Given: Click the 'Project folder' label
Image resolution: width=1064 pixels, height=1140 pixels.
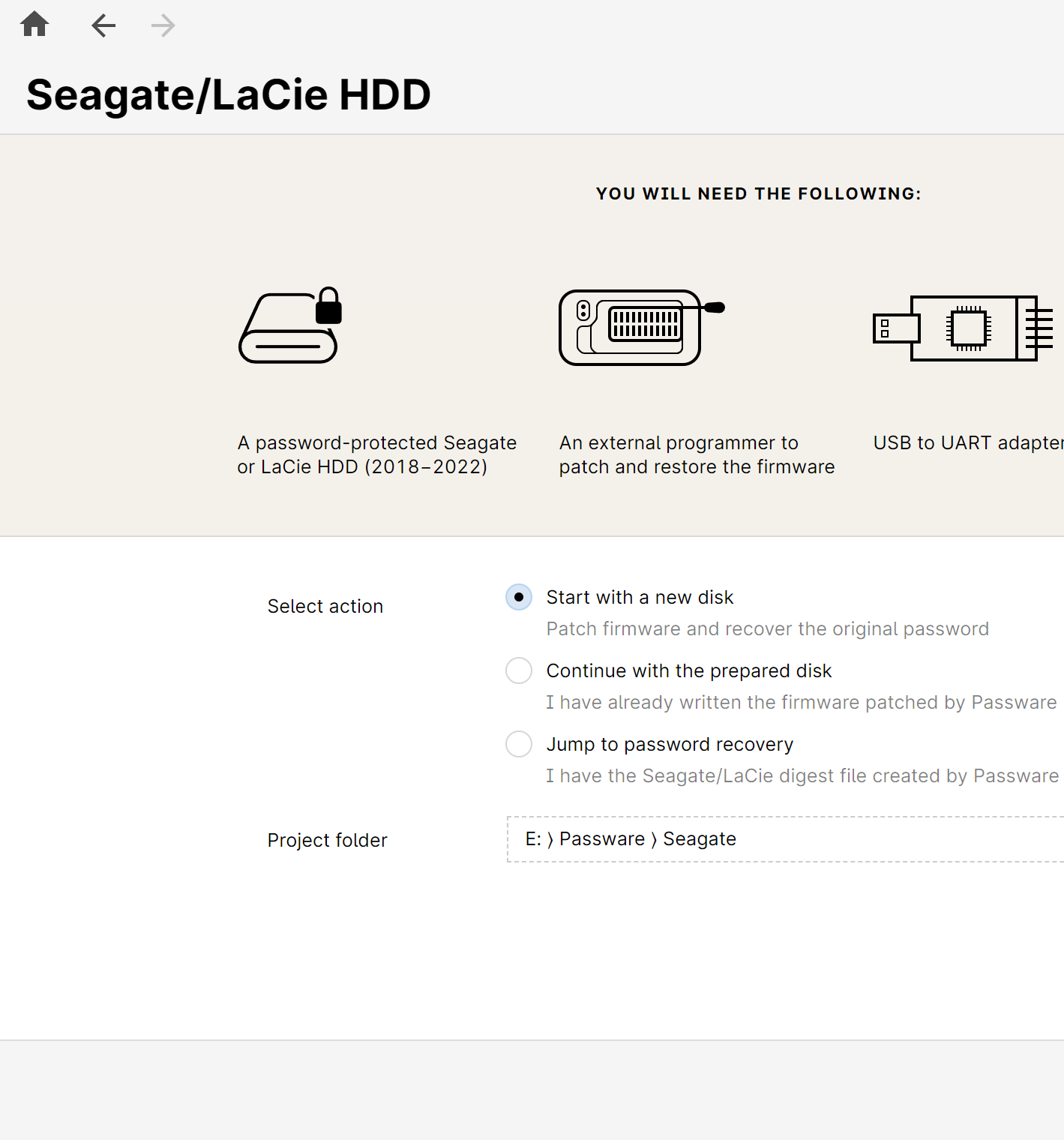Looking at the screenshot, I should click(x=328, y=840).
